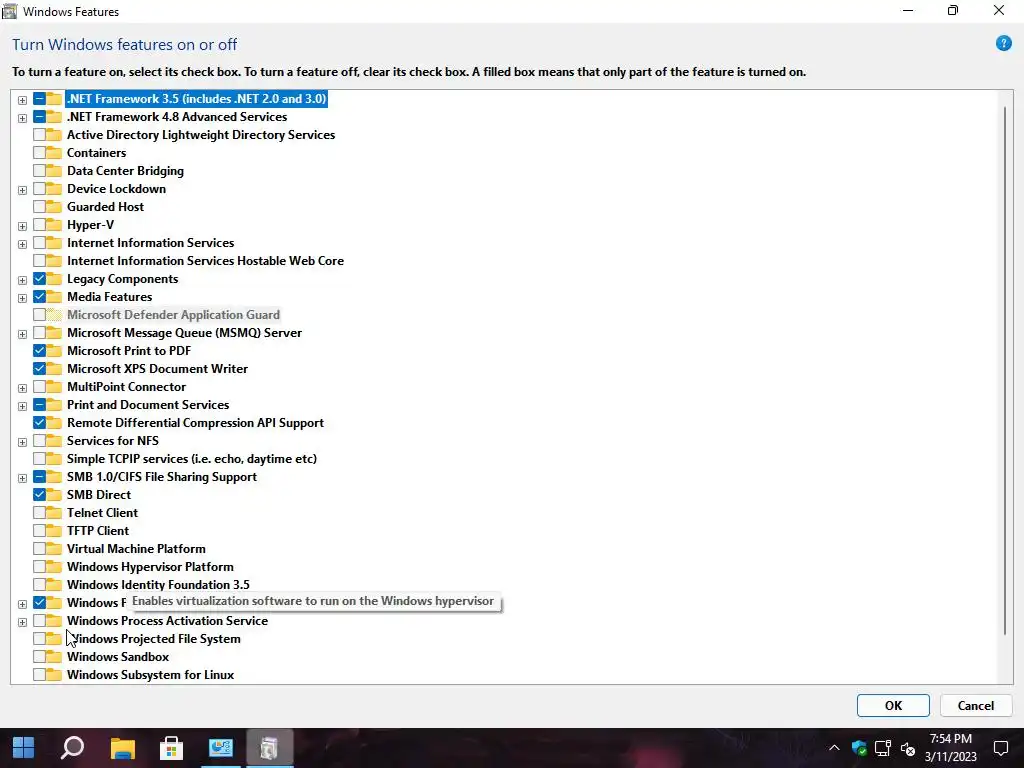Open File Explorer from the taskbar

[x=122, y=748]
